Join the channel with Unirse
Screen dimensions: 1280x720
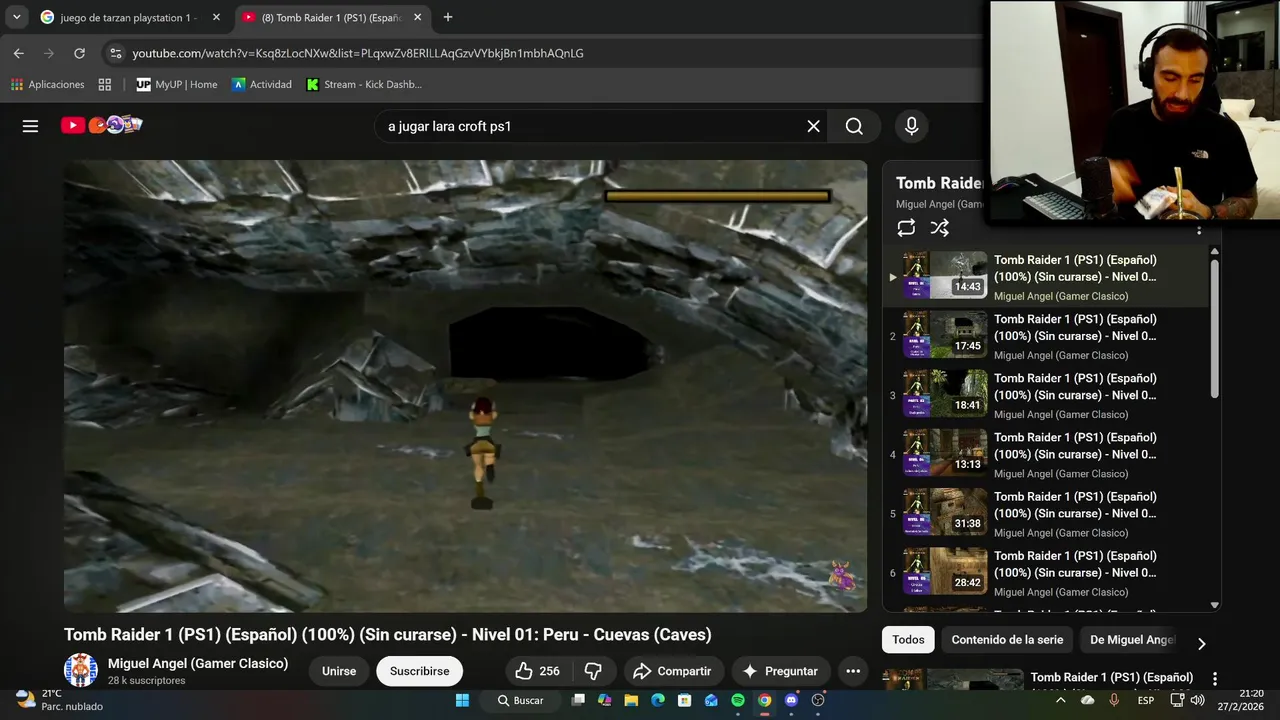339,671
